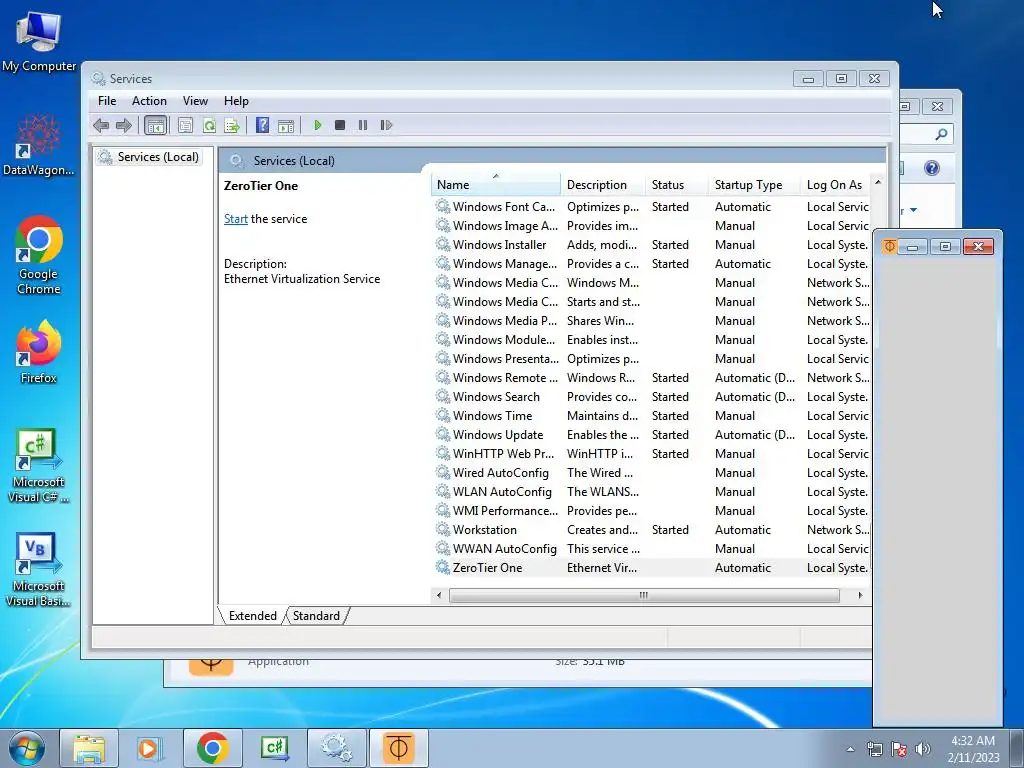Open My Computer desktop icon
This screenshot has height=768, width=1024.
[x=39, y=40]
